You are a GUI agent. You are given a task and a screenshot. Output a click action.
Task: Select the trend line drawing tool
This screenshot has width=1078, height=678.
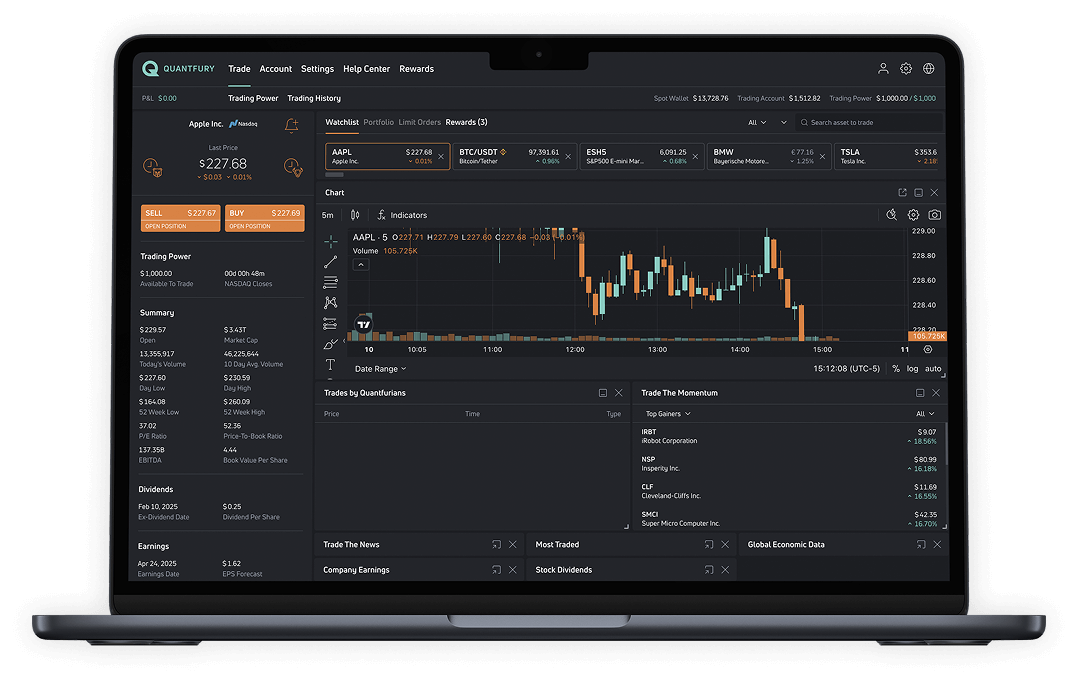tap(331, 262)
